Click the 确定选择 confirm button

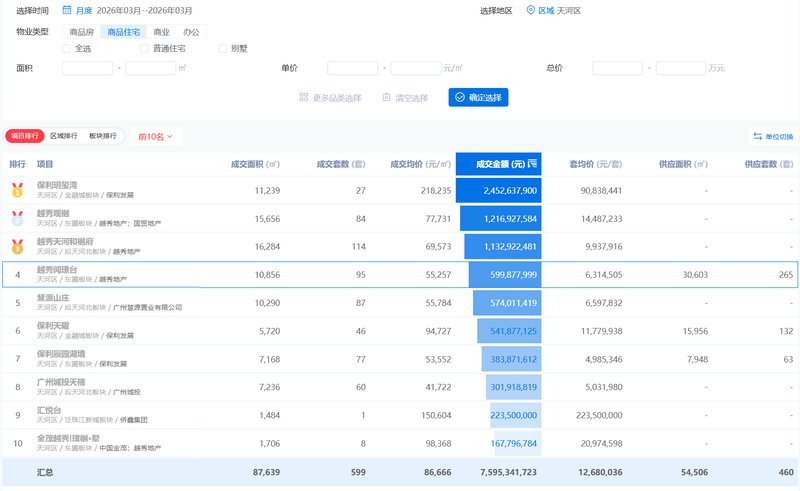(479, 97)
